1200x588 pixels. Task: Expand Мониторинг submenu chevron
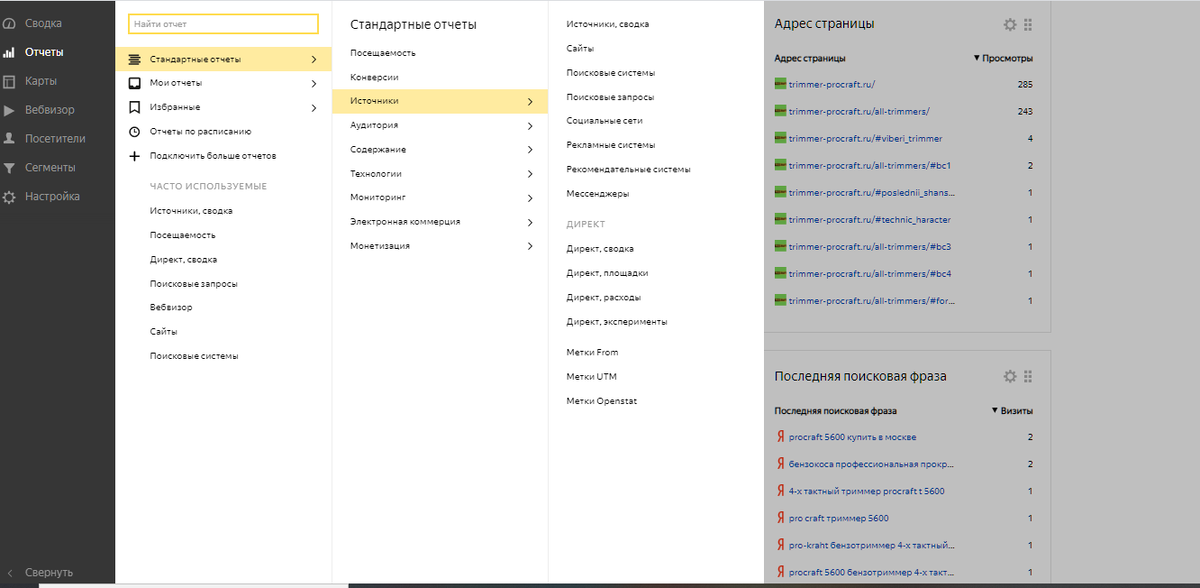point(530,197)
